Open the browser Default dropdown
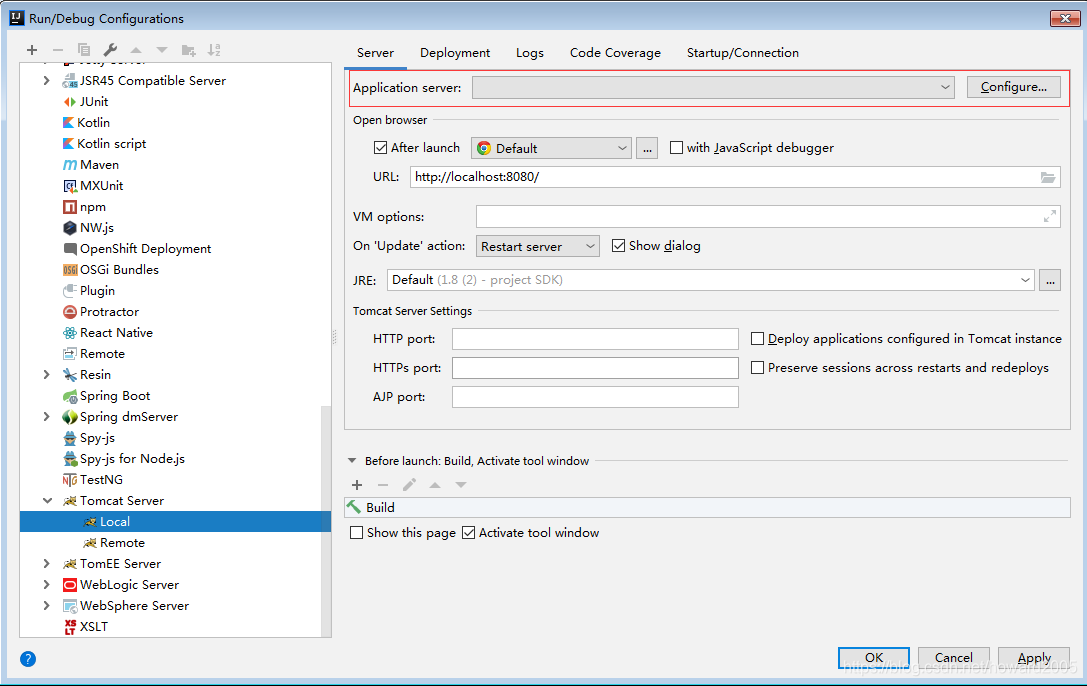Image resolution: width=1087 pixels, height=686 pixels. coord(551,148)
